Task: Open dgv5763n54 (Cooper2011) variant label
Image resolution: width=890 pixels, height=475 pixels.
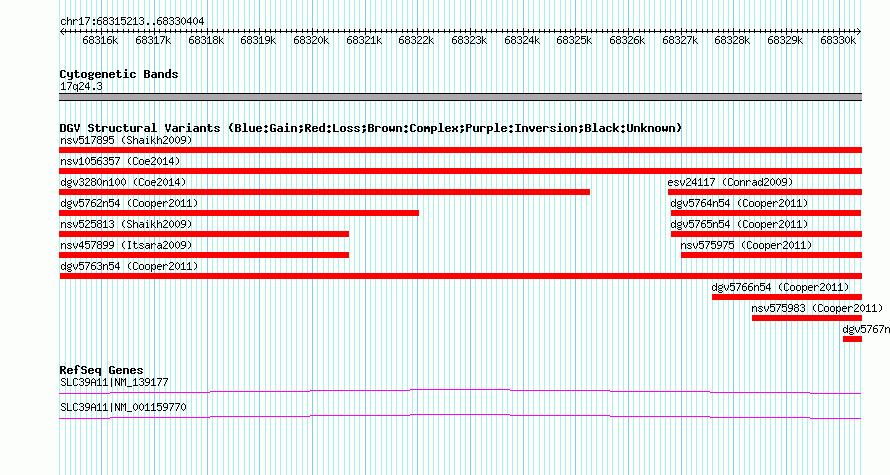Action: (129, 266)
